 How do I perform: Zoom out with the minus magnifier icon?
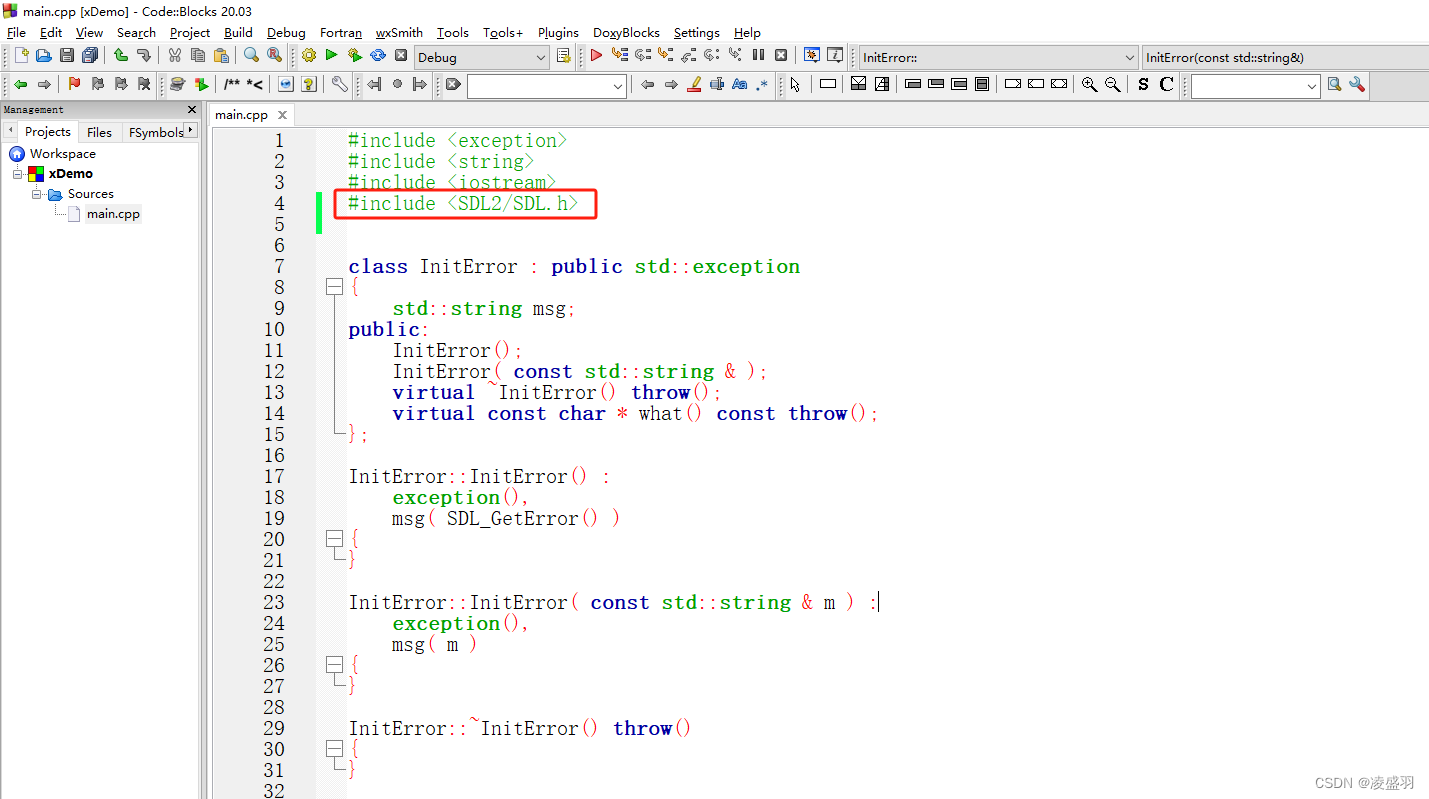[x=1112, y=85]
